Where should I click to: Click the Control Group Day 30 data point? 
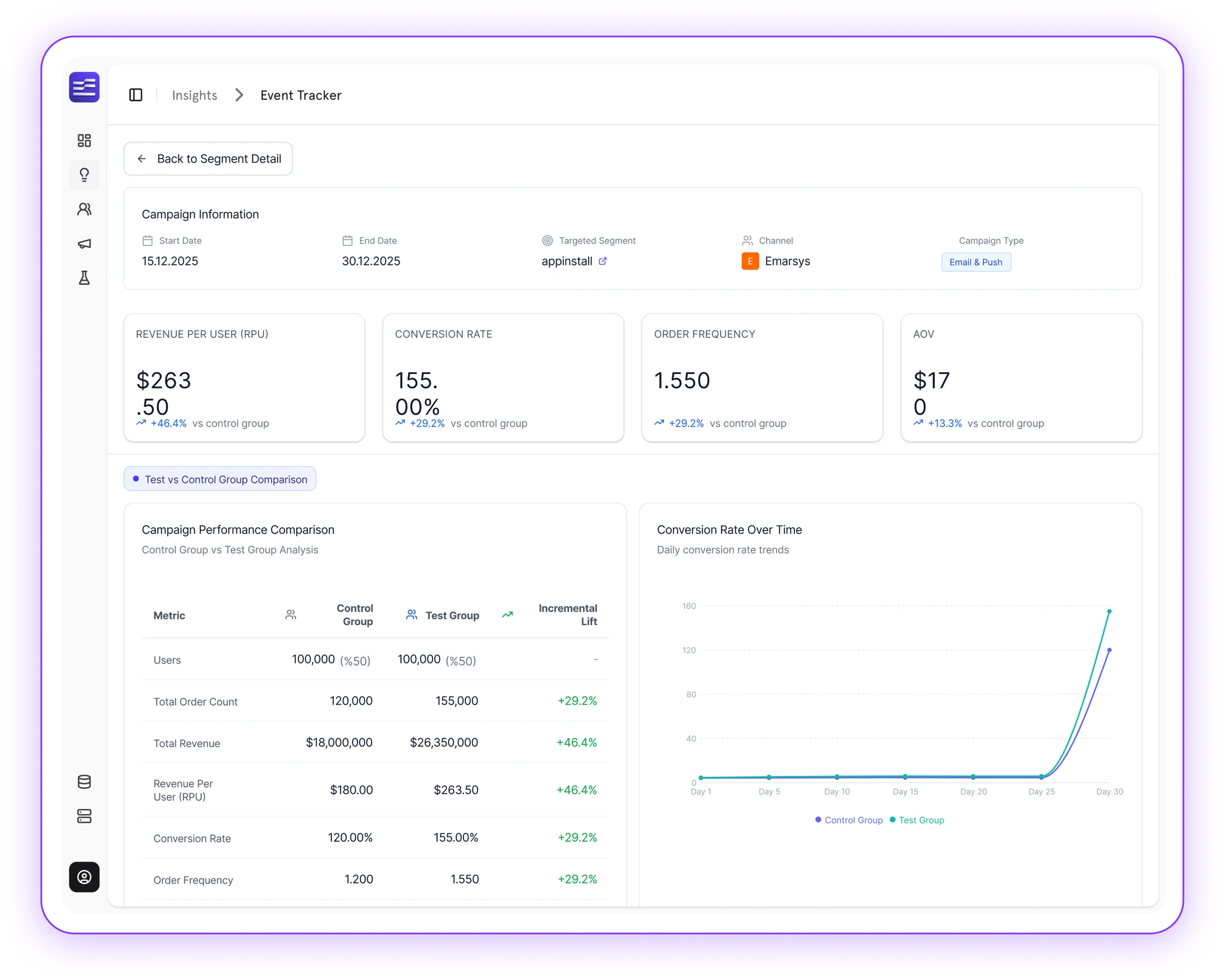(1110, 650)
